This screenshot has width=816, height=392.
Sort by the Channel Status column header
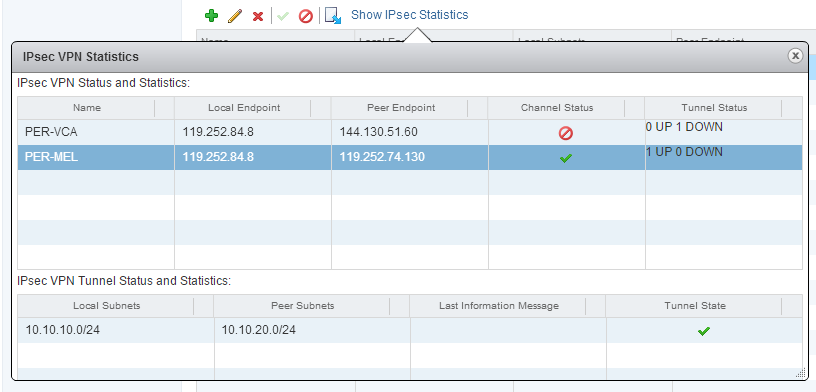557,108
